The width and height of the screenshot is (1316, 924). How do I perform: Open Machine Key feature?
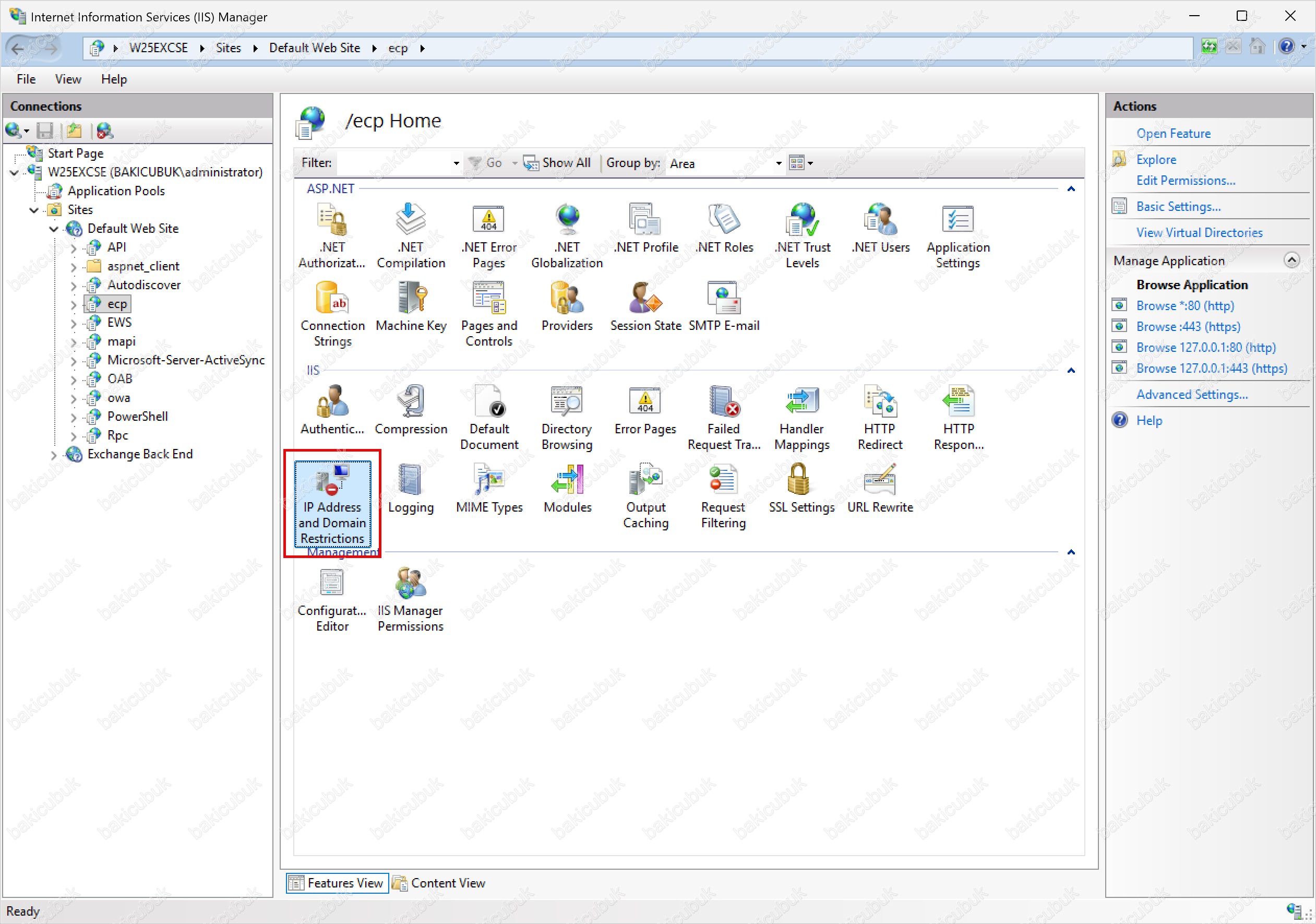click(x=410, y=307)
